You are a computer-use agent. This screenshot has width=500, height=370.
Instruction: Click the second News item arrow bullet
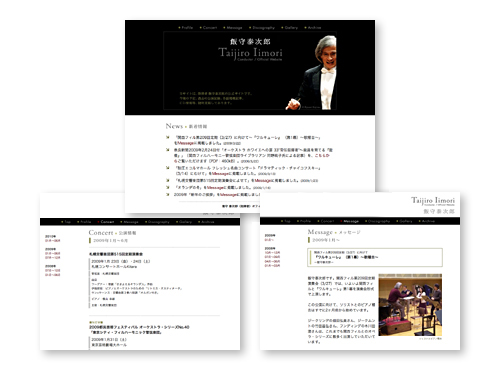(168, 150)
